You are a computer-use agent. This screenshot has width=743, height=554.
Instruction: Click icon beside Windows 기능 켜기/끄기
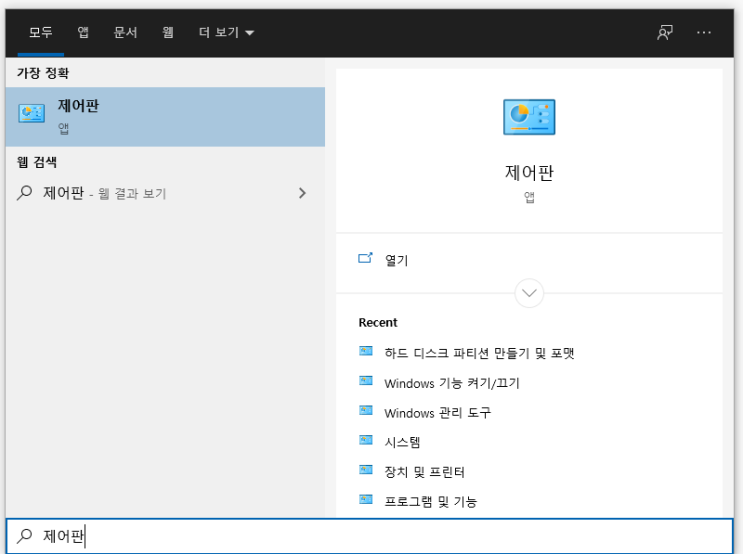point(366,381)
